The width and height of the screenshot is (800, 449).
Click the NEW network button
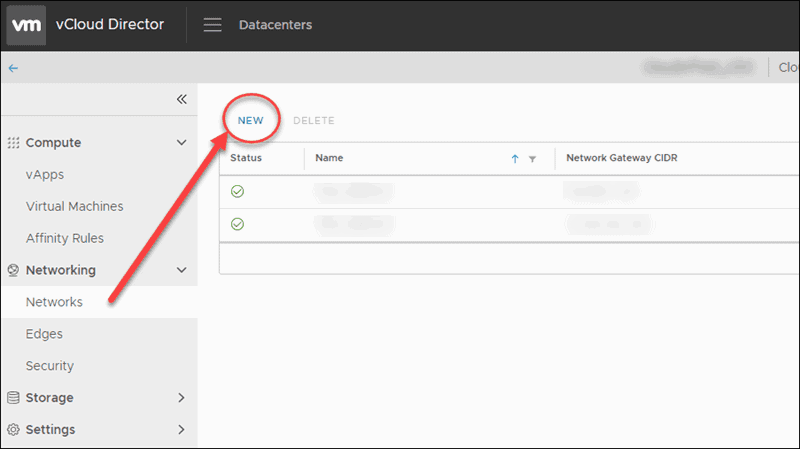[x=251, y=120]
